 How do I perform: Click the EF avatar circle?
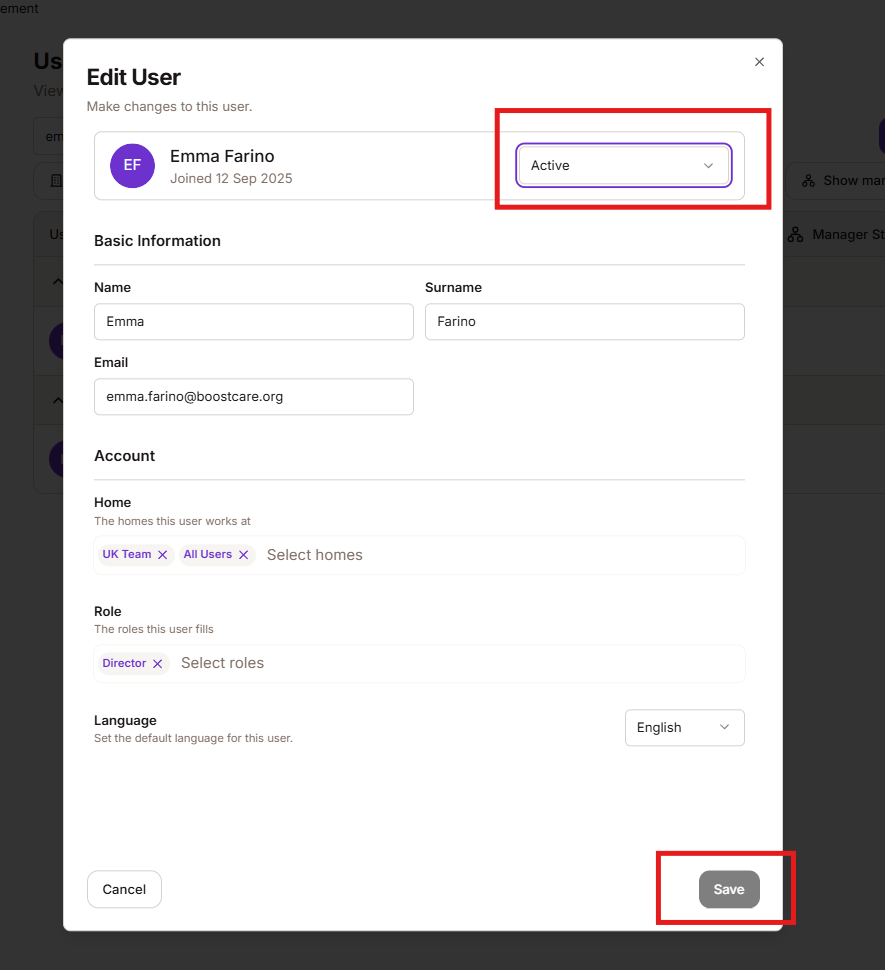132,165
